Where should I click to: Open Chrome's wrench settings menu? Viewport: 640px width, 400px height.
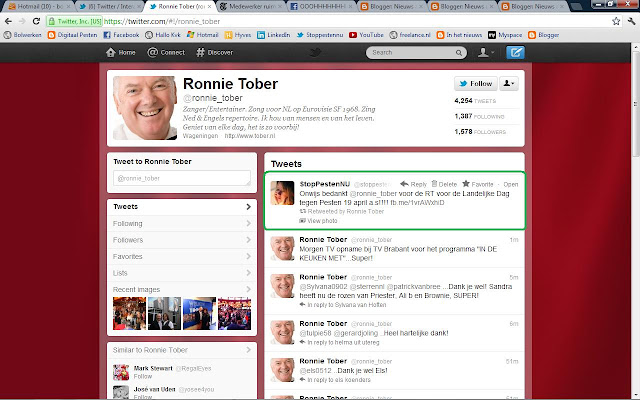click(x=631, y=21)
